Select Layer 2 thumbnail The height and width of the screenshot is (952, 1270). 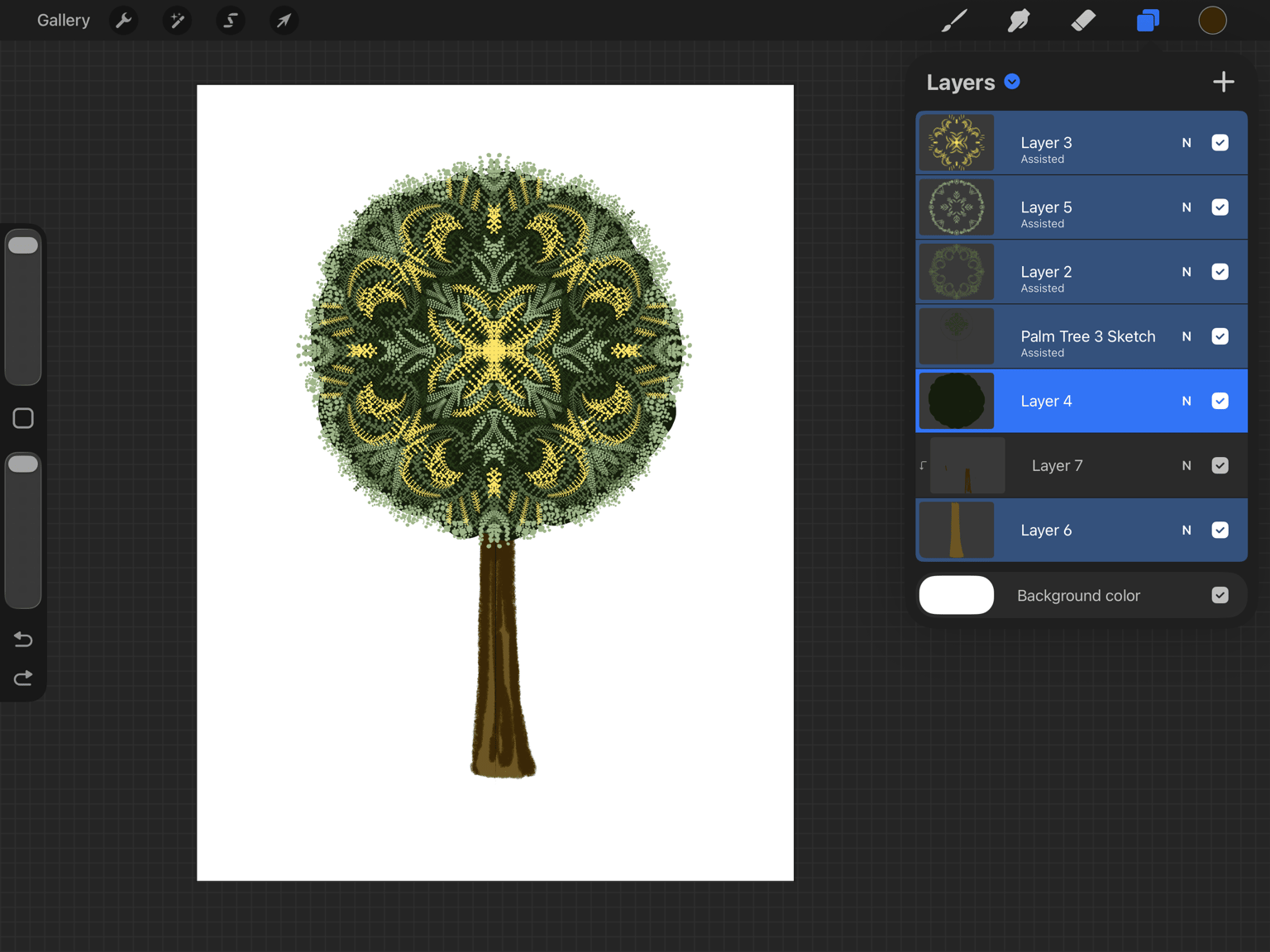coord(957,272)
